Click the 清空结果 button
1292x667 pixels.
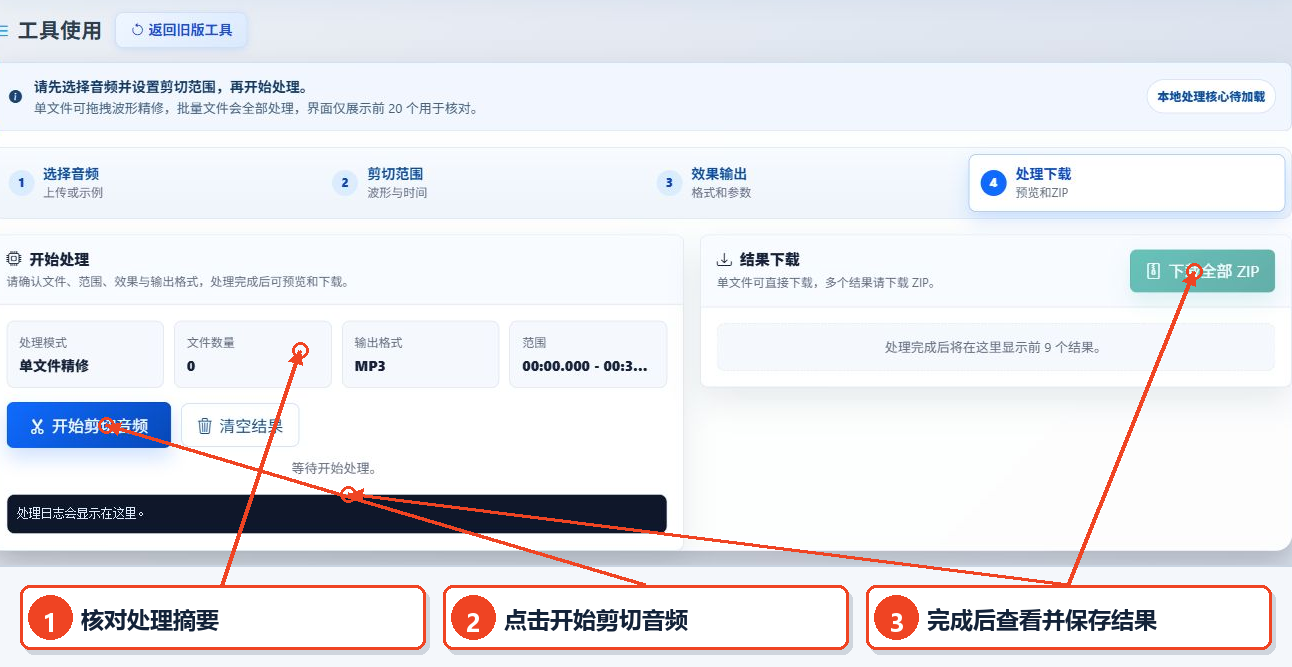tap(240, 425)
